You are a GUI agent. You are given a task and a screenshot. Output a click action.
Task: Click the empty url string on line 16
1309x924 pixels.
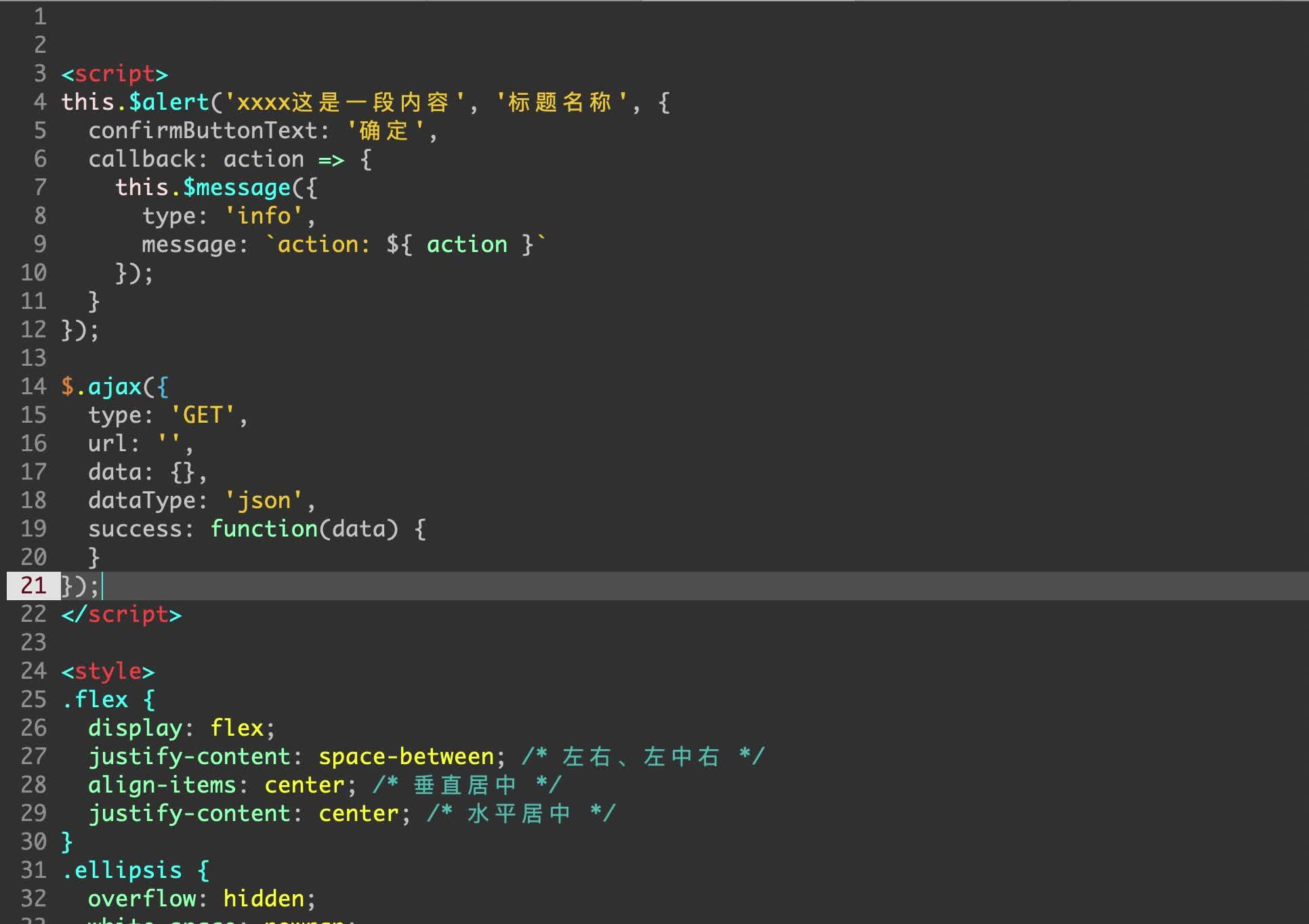click(x=171, y=443)
